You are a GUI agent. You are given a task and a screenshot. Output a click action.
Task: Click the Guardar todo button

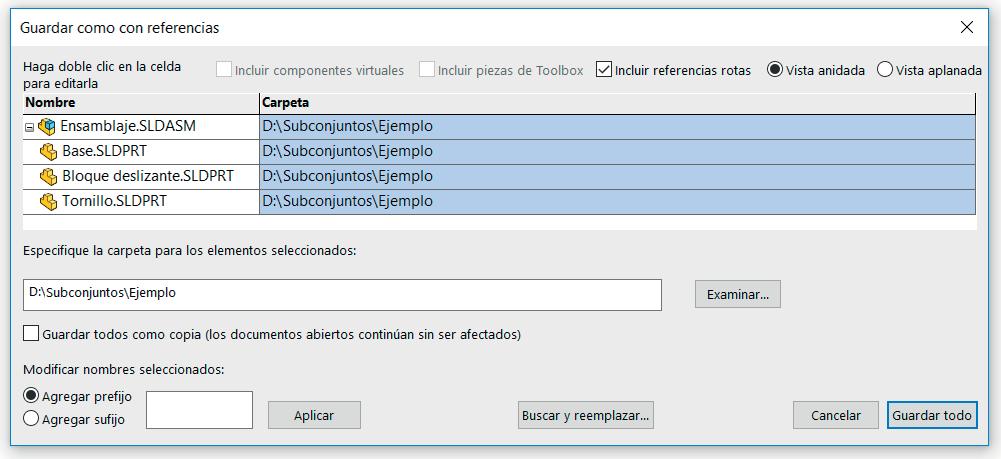[932, 415]
